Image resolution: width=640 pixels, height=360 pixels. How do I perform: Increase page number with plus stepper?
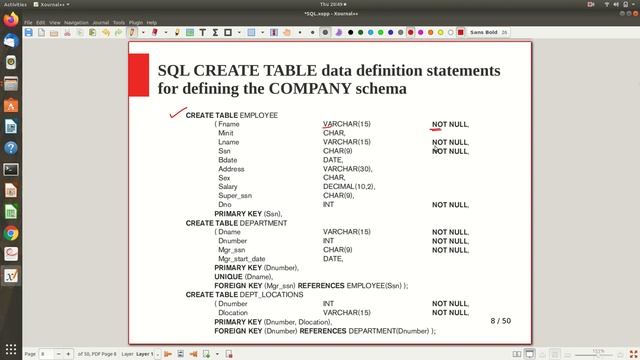coord(68,354)
